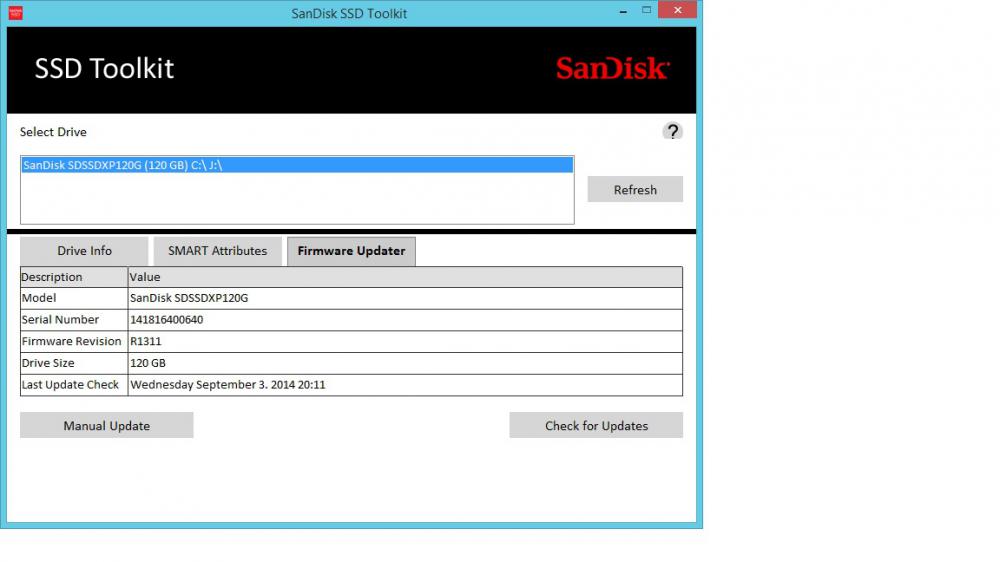Select the Firmware Updater tab
1000x562 pixels.
tap(351, 251)
